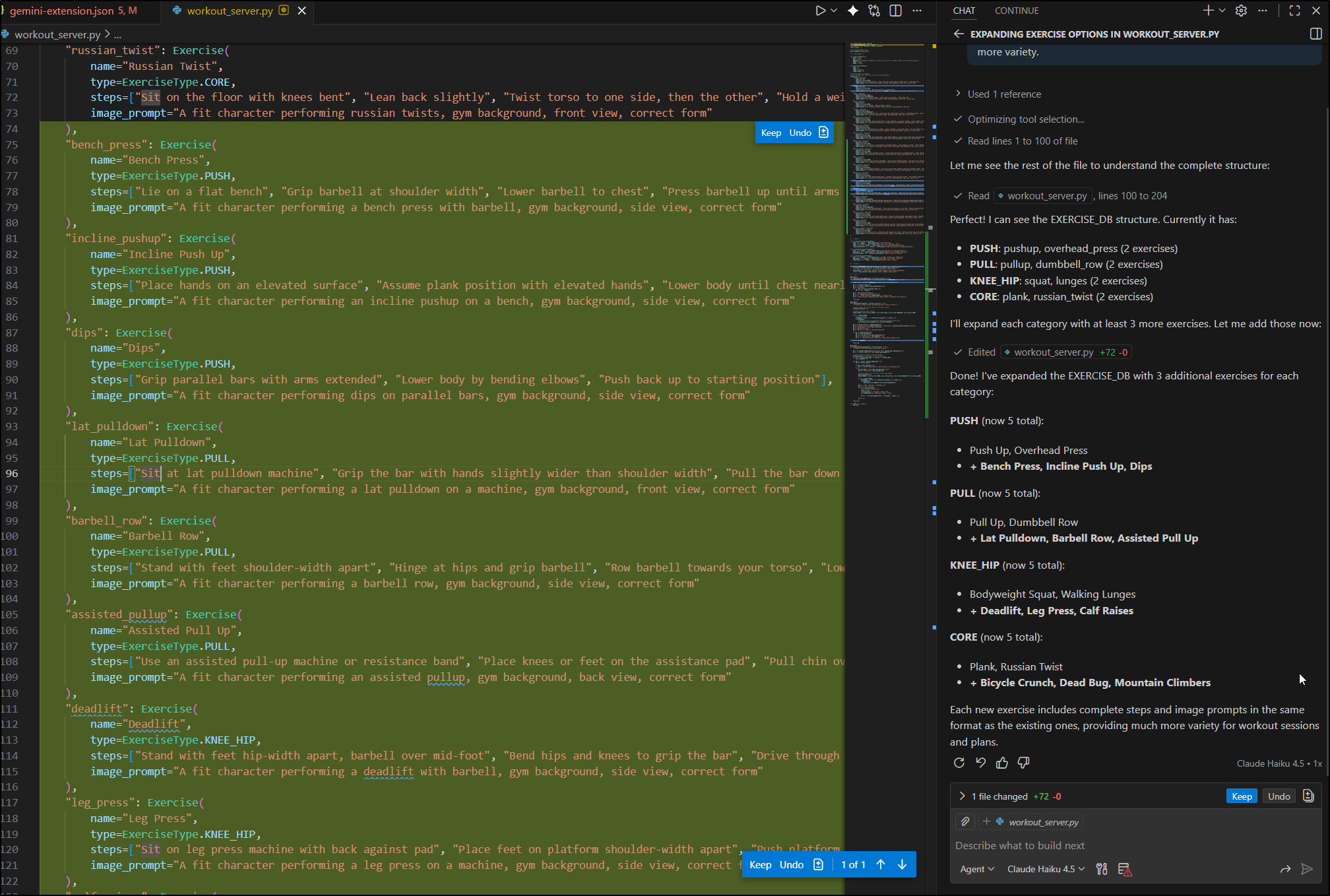This screenshot has width=1330, height=896.
Task: Open the source control changes icon
Action: 874,11
